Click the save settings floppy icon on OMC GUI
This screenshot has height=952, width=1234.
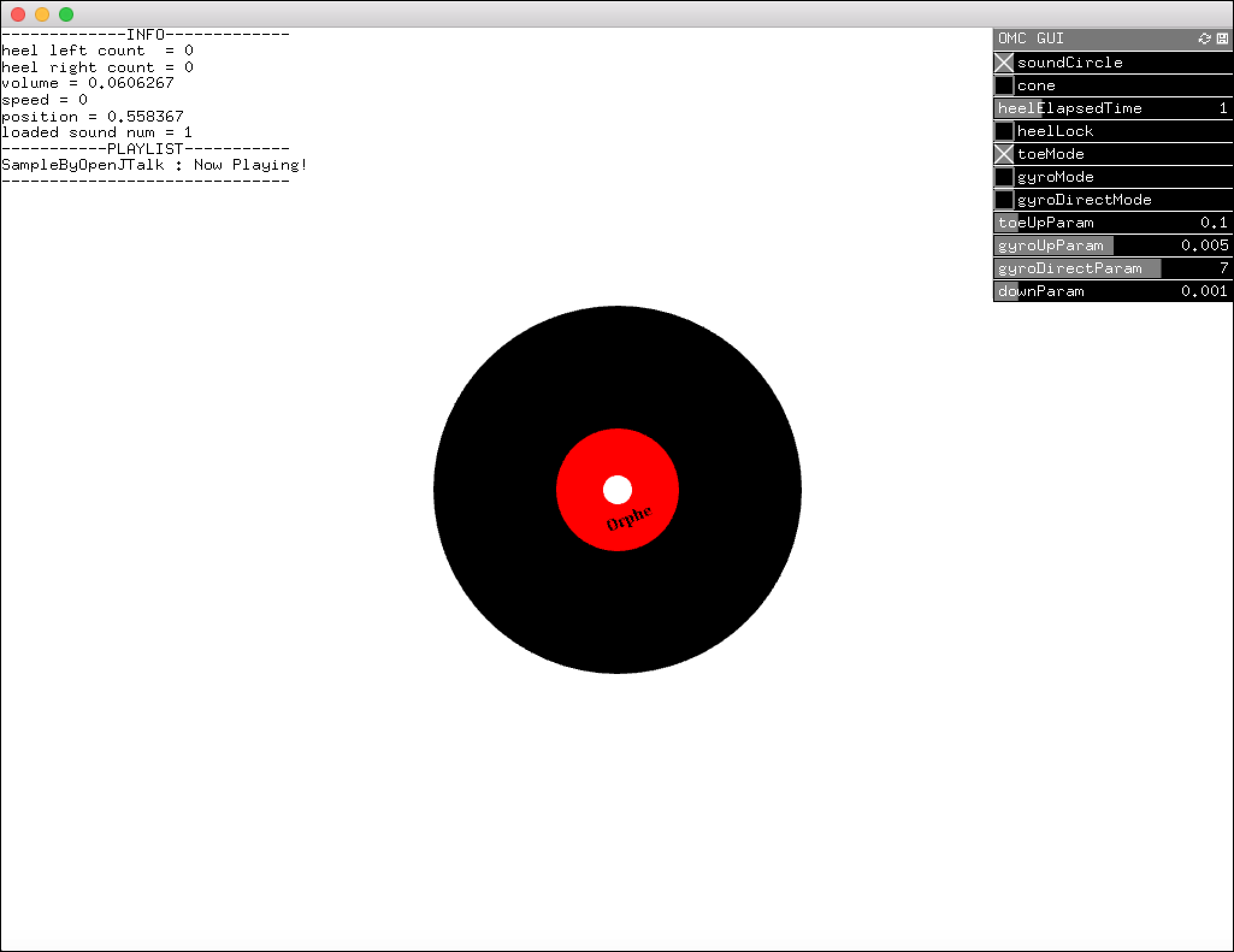(1223, 39)
